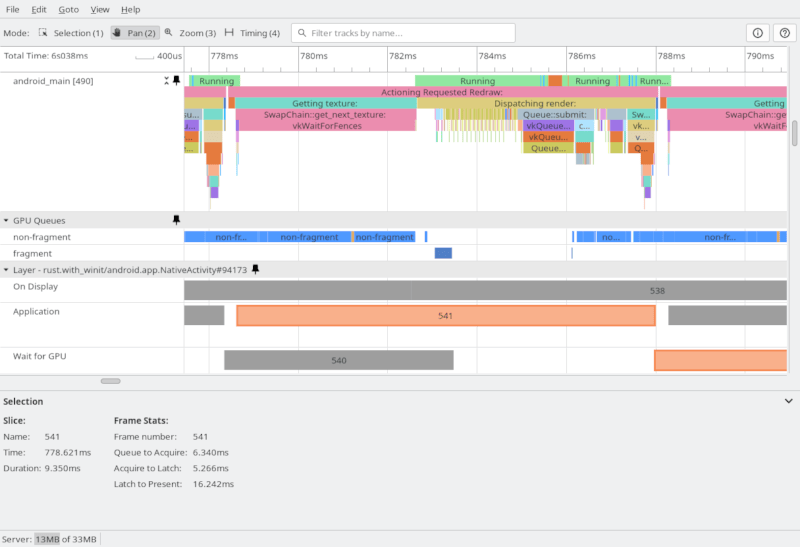Click the android_main [490] track label

(53, 81)
